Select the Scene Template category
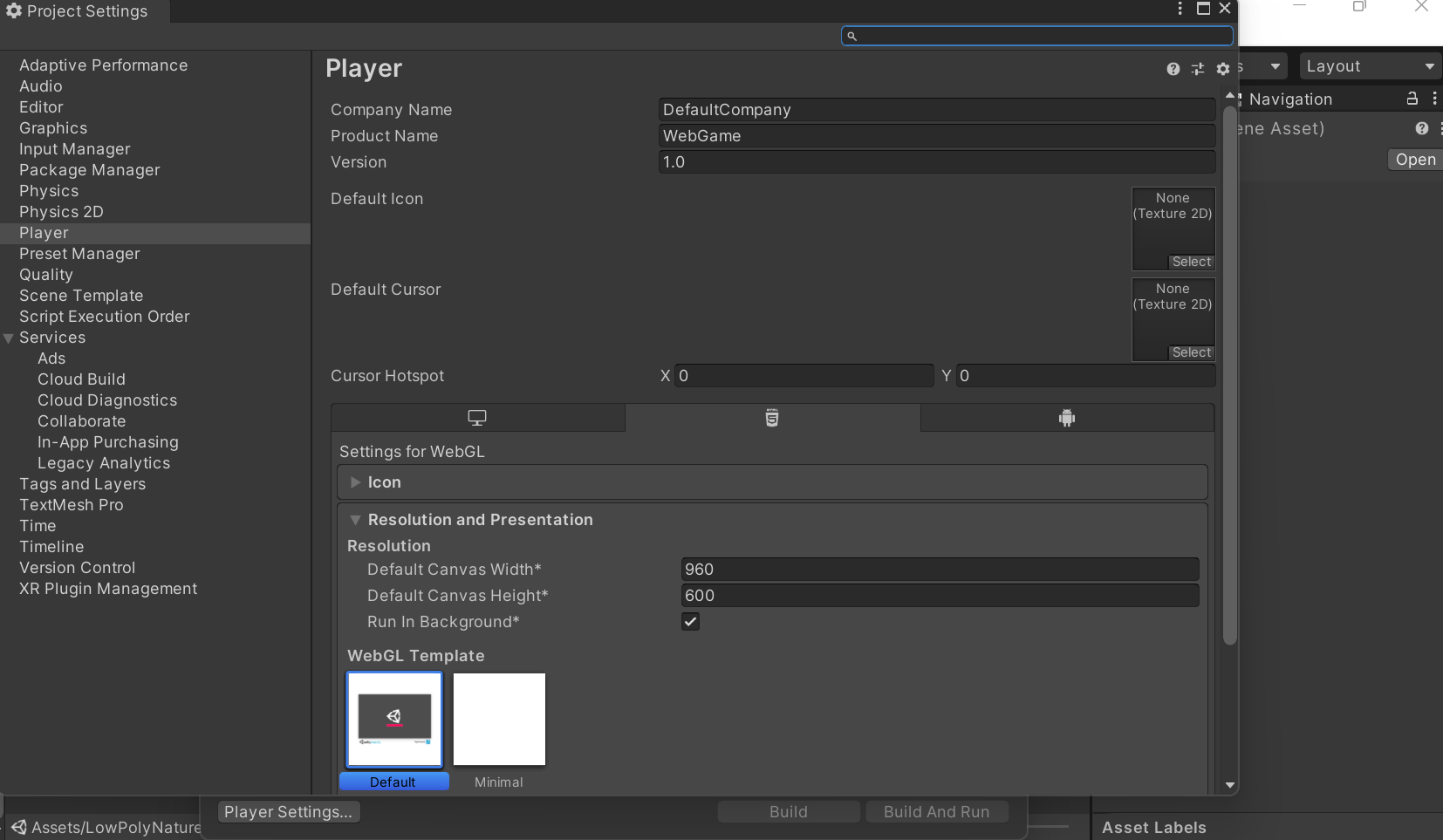This screenshot has width=1443, height=840. pos(81,296)
